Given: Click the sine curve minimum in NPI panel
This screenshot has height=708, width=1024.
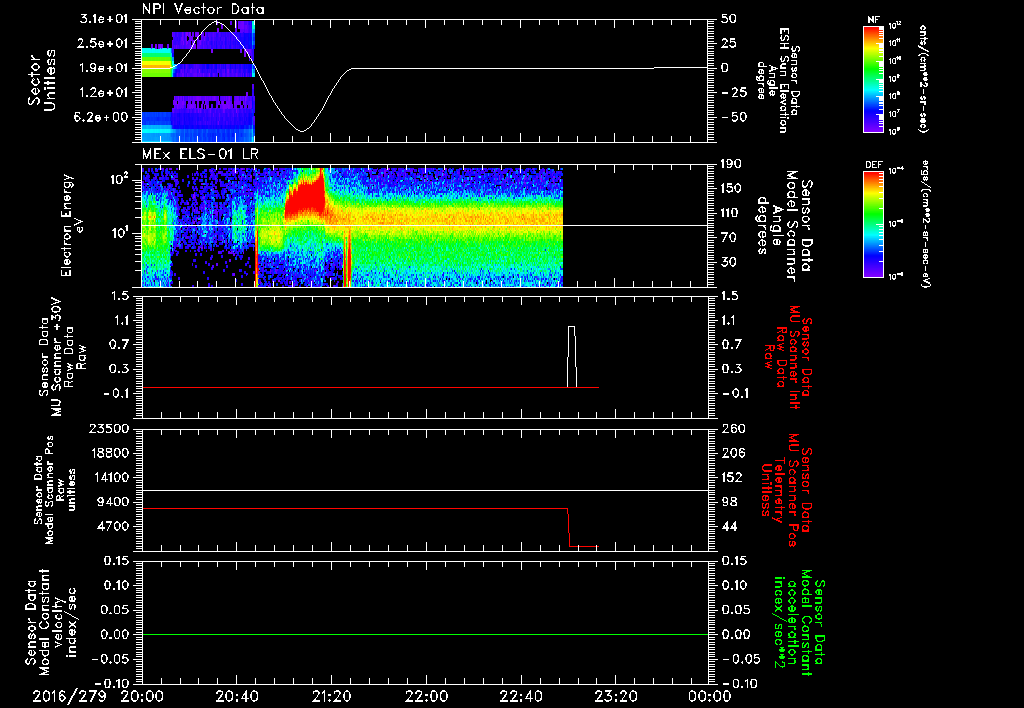Looking at the screenshot, I should [301, 131].
